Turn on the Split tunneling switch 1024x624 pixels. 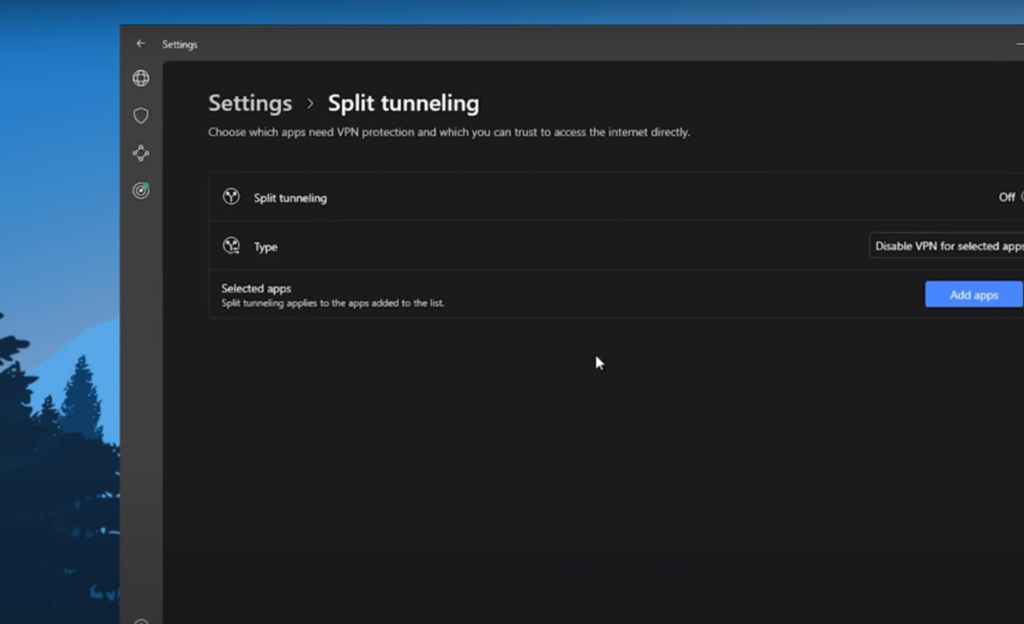[x=1021, y=197]
